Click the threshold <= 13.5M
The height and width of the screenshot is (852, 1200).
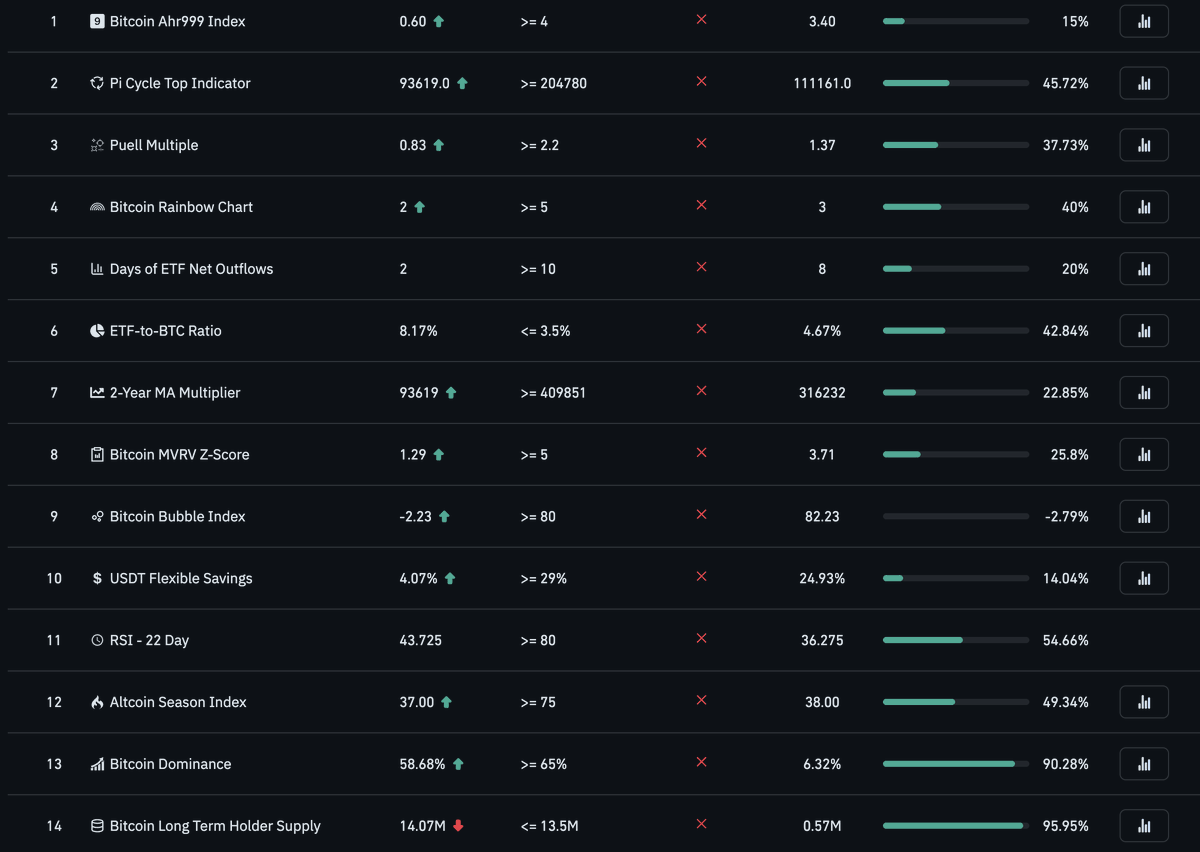click(549, 826)
